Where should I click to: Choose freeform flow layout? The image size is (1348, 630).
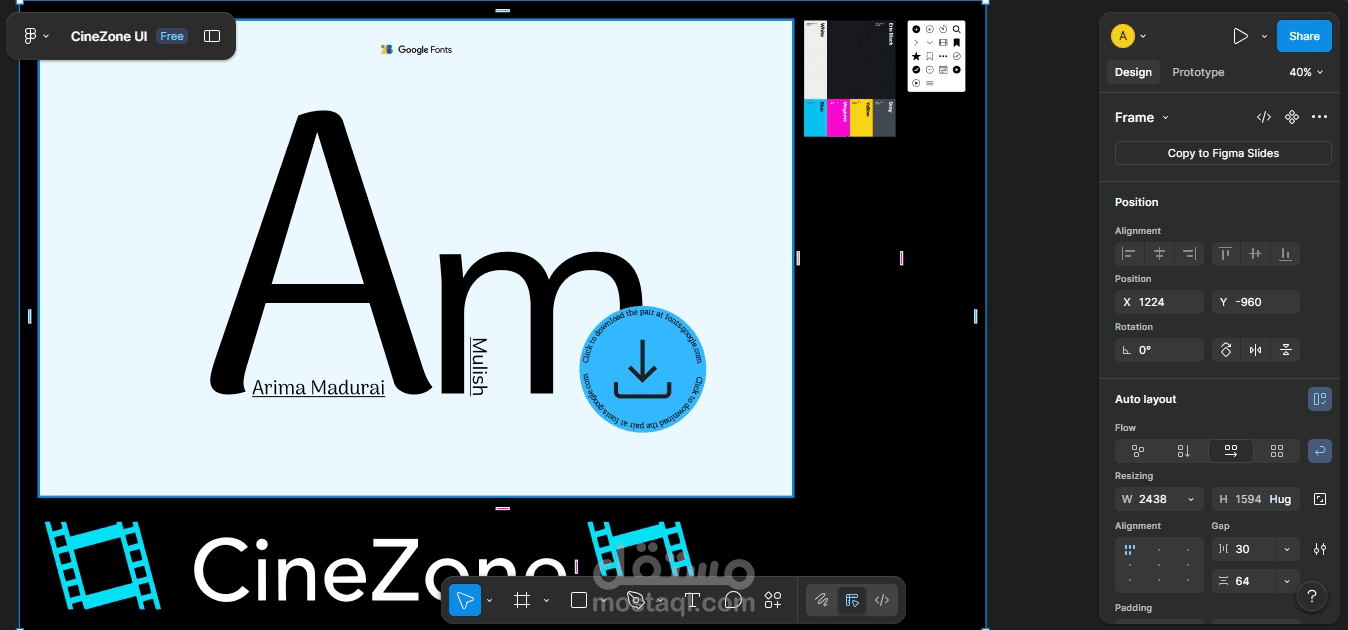tap(1138, 451)
